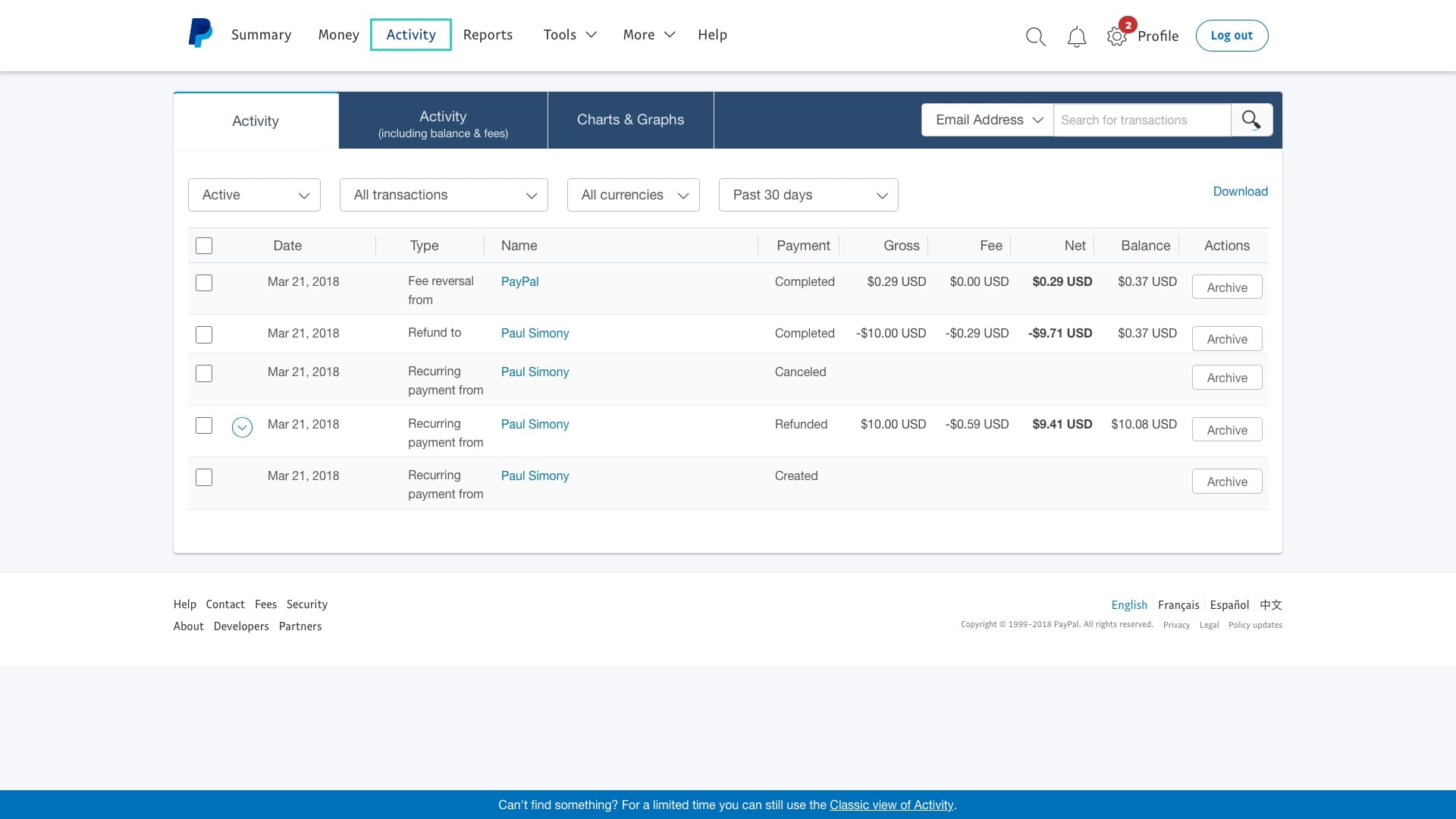Image resolution: width=1456 pixels, height=819 pixels.
Task: Click the Download transactions link
Action: 1240,190
